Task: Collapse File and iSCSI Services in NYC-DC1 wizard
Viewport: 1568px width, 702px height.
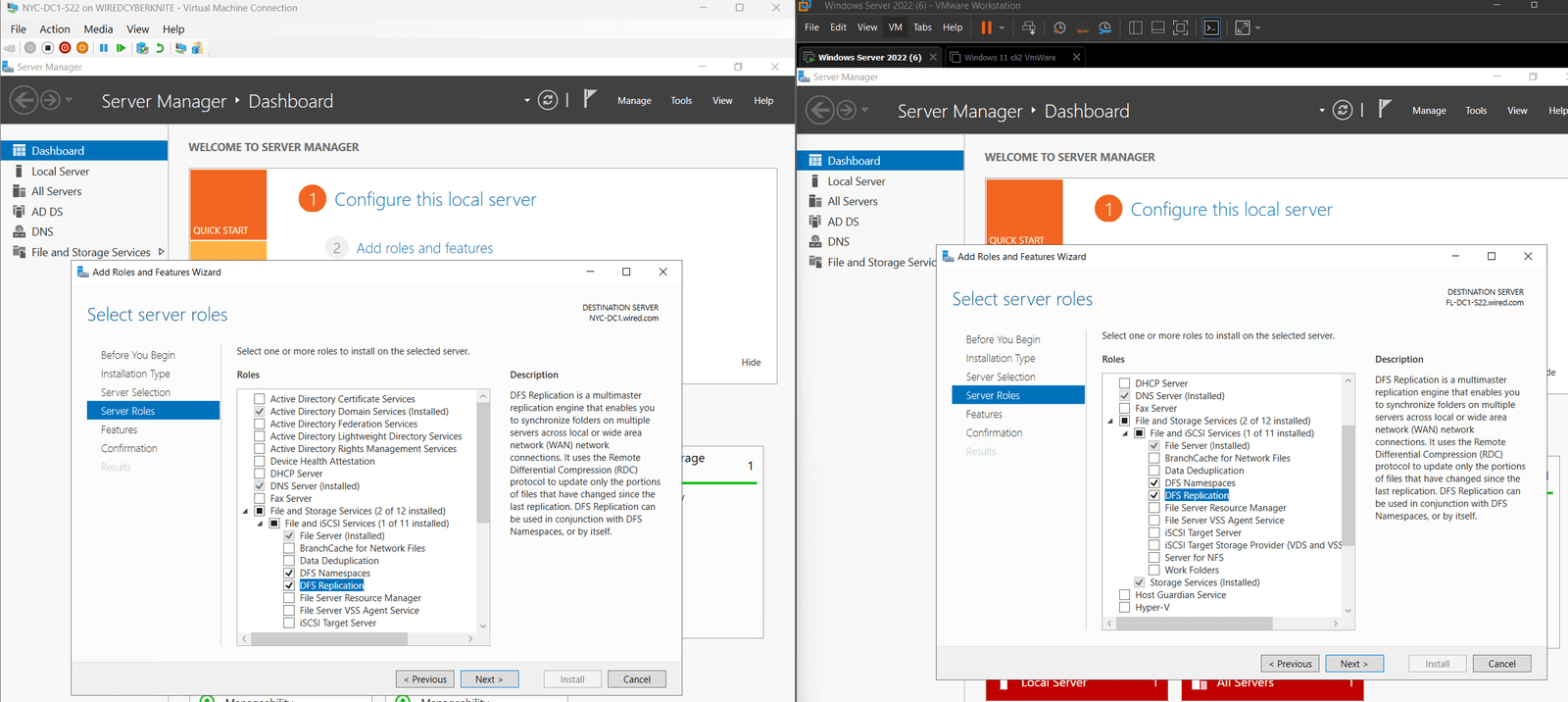Action: pyautogui.click(x=261, y=524)
